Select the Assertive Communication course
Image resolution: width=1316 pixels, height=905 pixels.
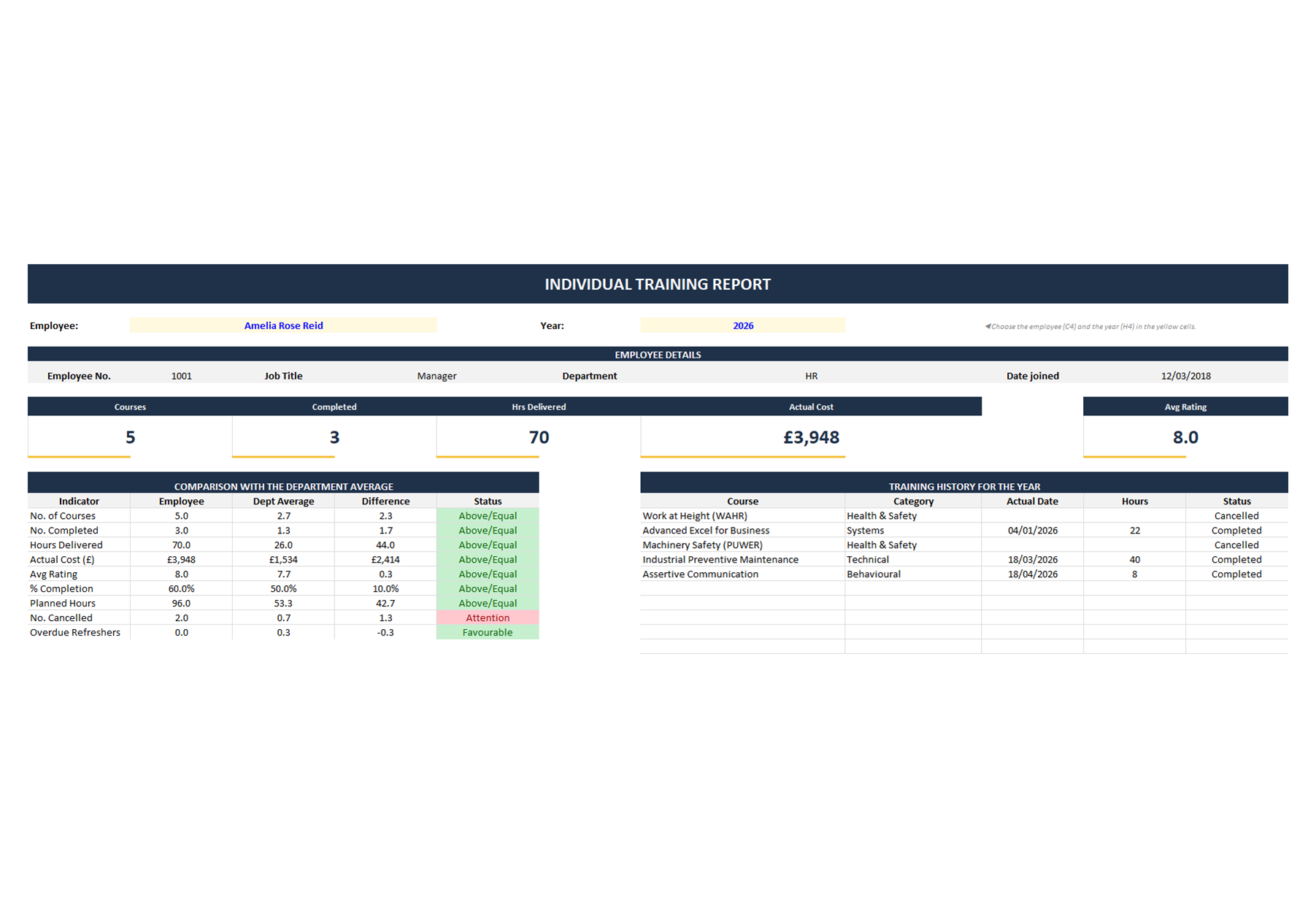click(x=701, y=574)
